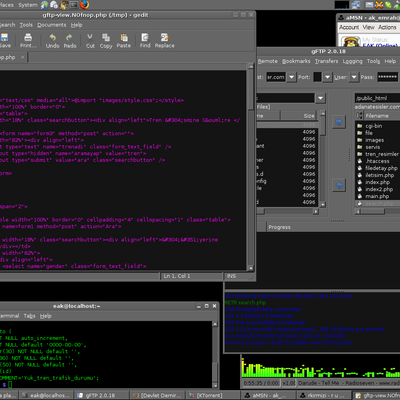Select tren_resimler folder in gFTP
400x400 pixels.
click(382, 154)
